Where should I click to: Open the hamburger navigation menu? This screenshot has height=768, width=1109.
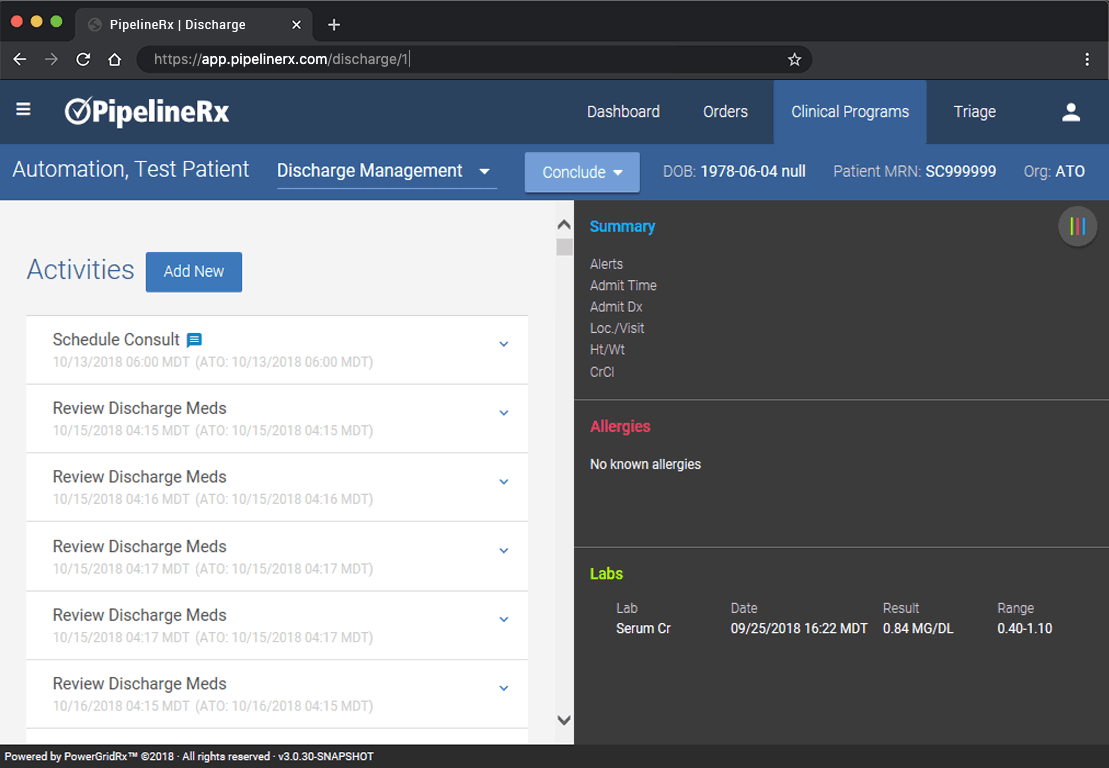23,110
